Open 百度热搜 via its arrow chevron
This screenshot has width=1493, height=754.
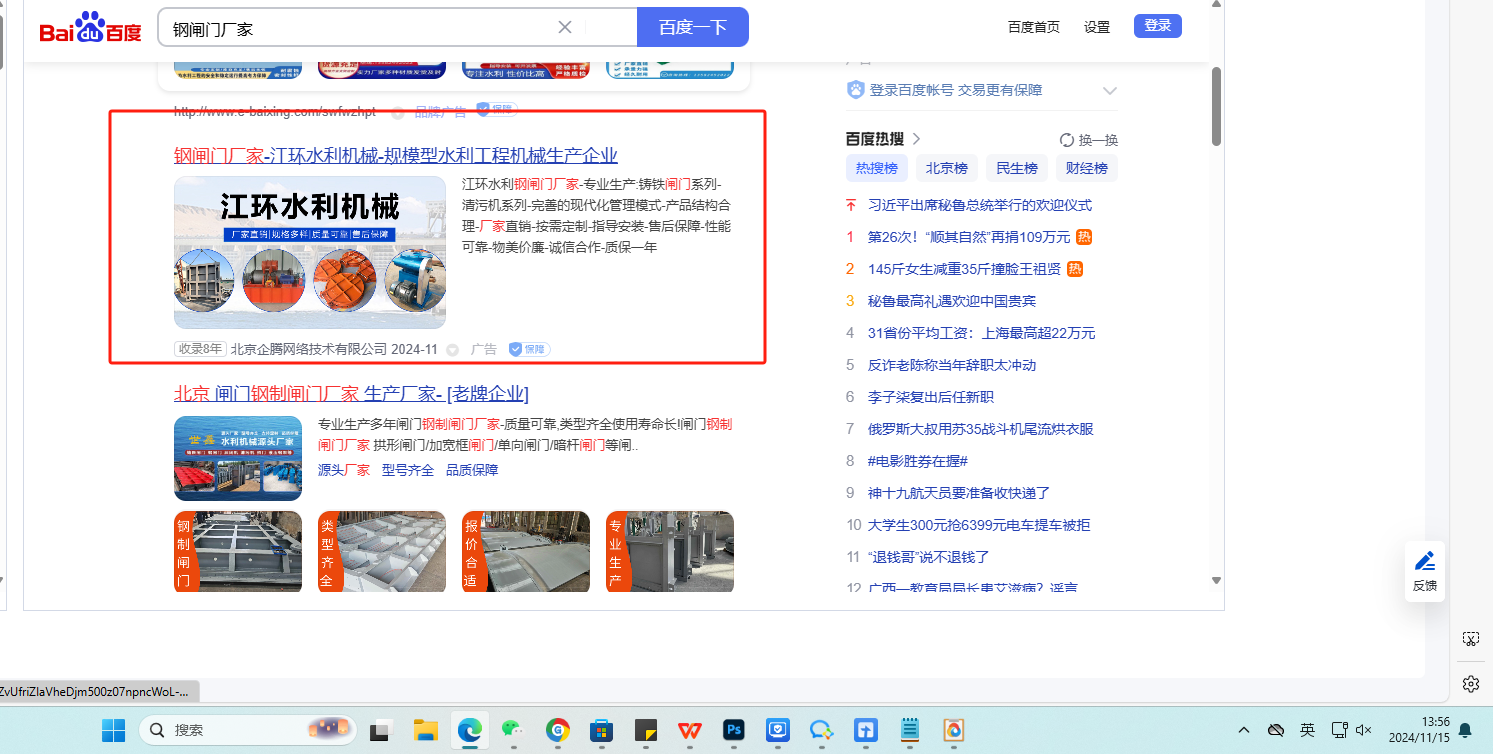(x=916, y=139)
